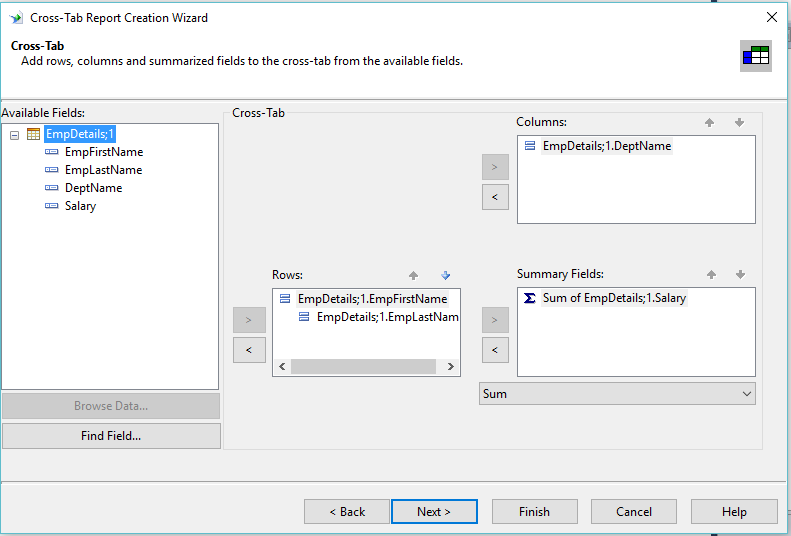This screenshot has width=791, height=536.
Task: Click the Rows move-down arrow icon
Action: [x=445, y=275]
